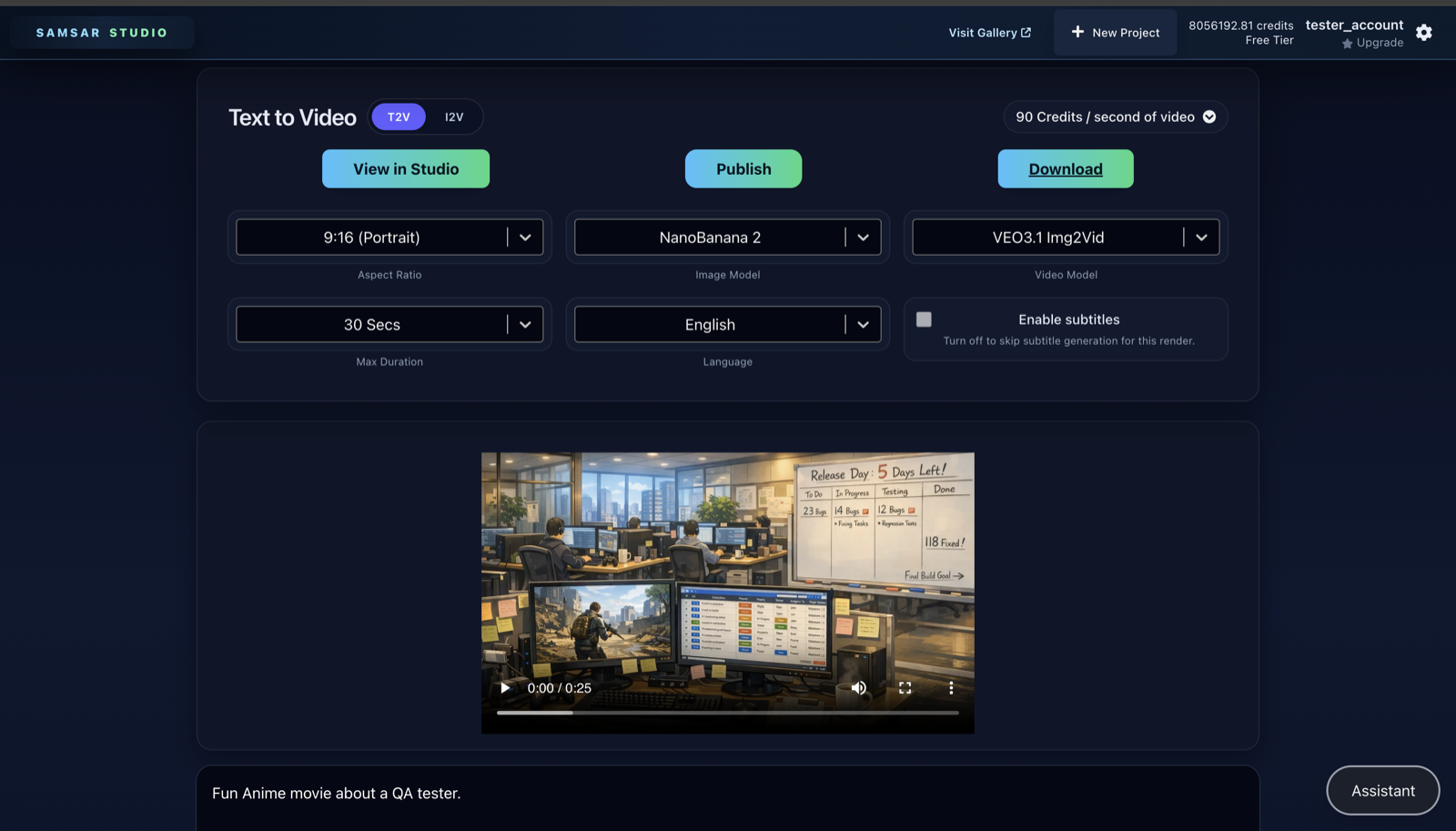Switch to the I2V mode tab
Image resolution: width=1456 pixels, height=831 pixels.
tap(452, 117)
